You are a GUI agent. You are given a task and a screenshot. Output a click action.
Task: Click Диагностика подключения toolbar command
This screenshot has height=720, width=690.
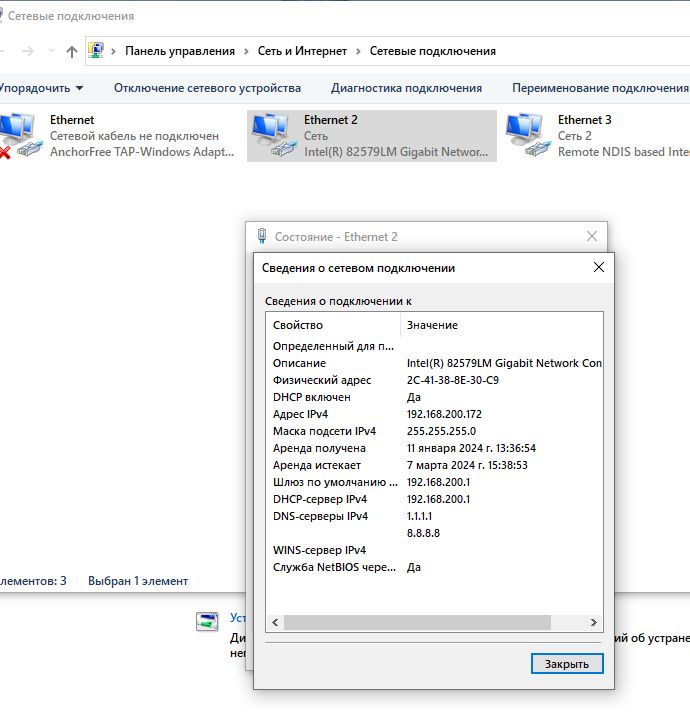pyautogui.click(x=406, y=88)
